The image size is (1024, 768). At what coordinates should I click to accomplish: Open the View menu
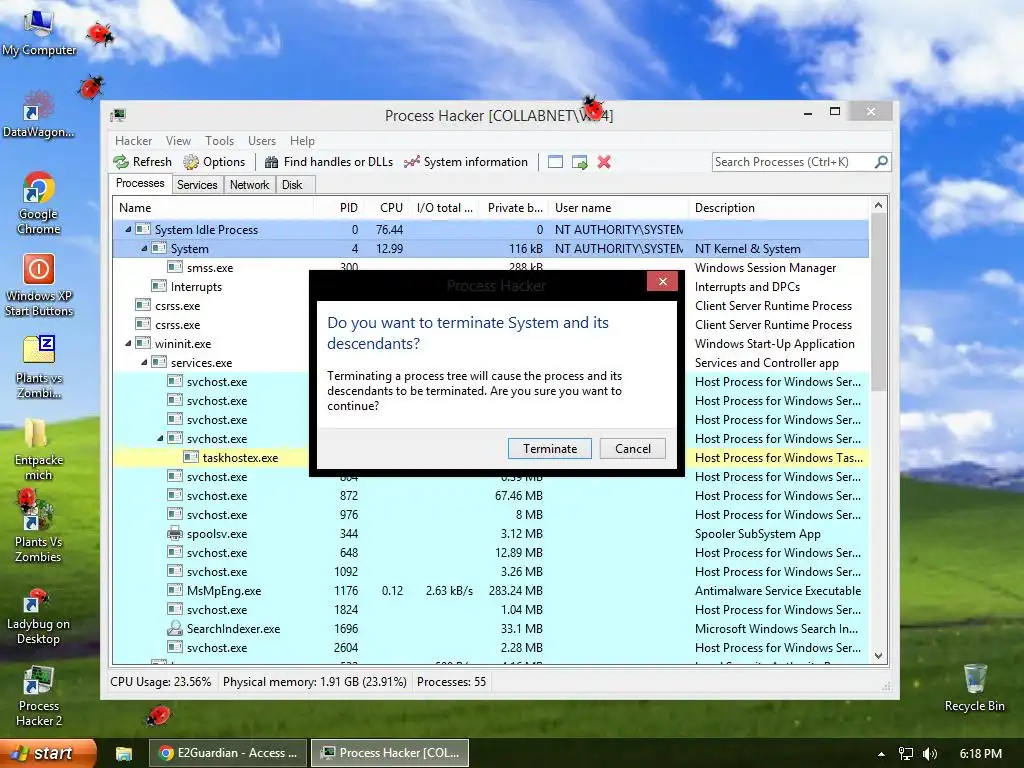click(x=178, y=140)
